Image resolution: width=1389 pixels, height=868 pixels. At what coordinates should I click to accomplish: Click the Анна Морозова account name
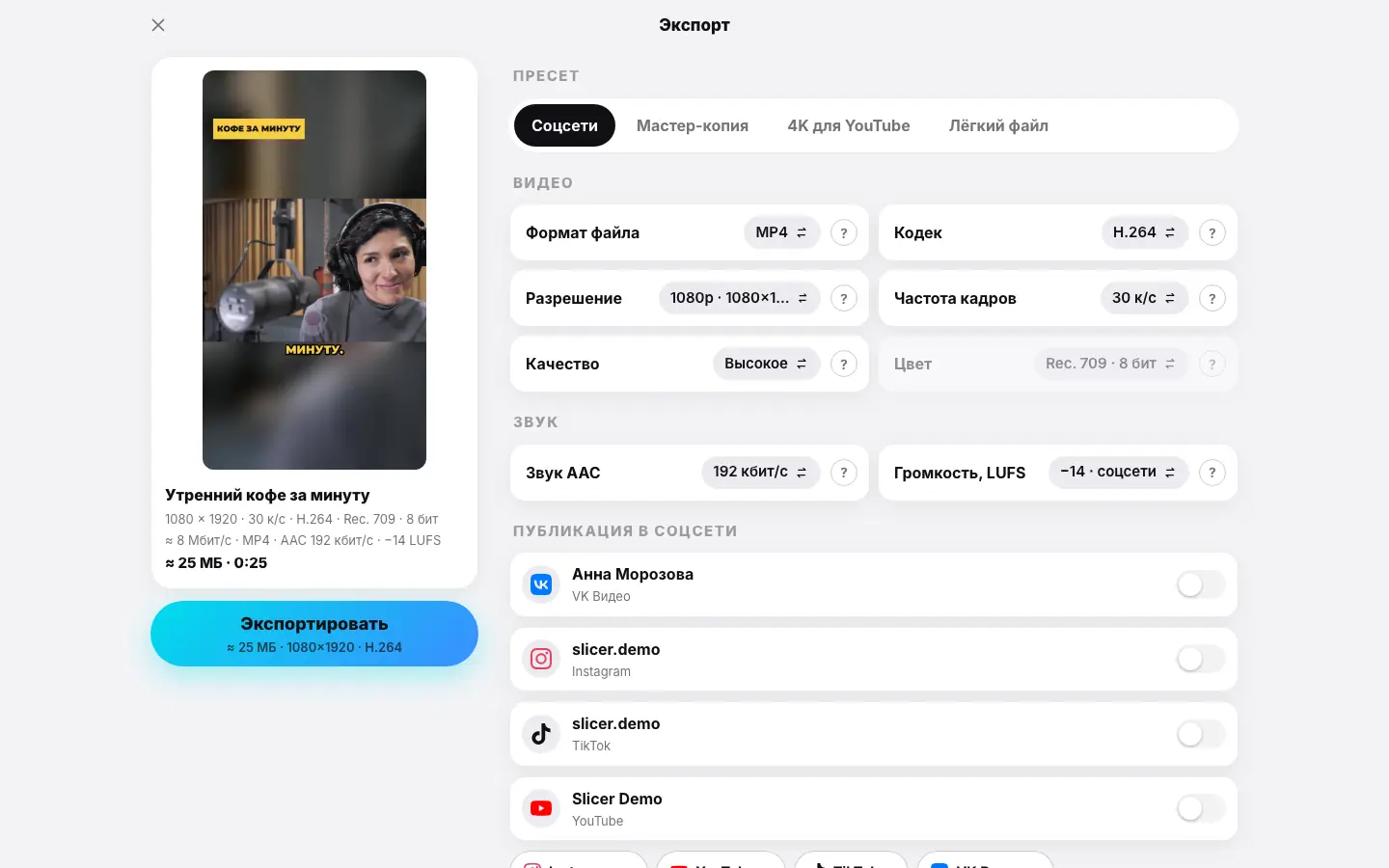click(633, 574)
